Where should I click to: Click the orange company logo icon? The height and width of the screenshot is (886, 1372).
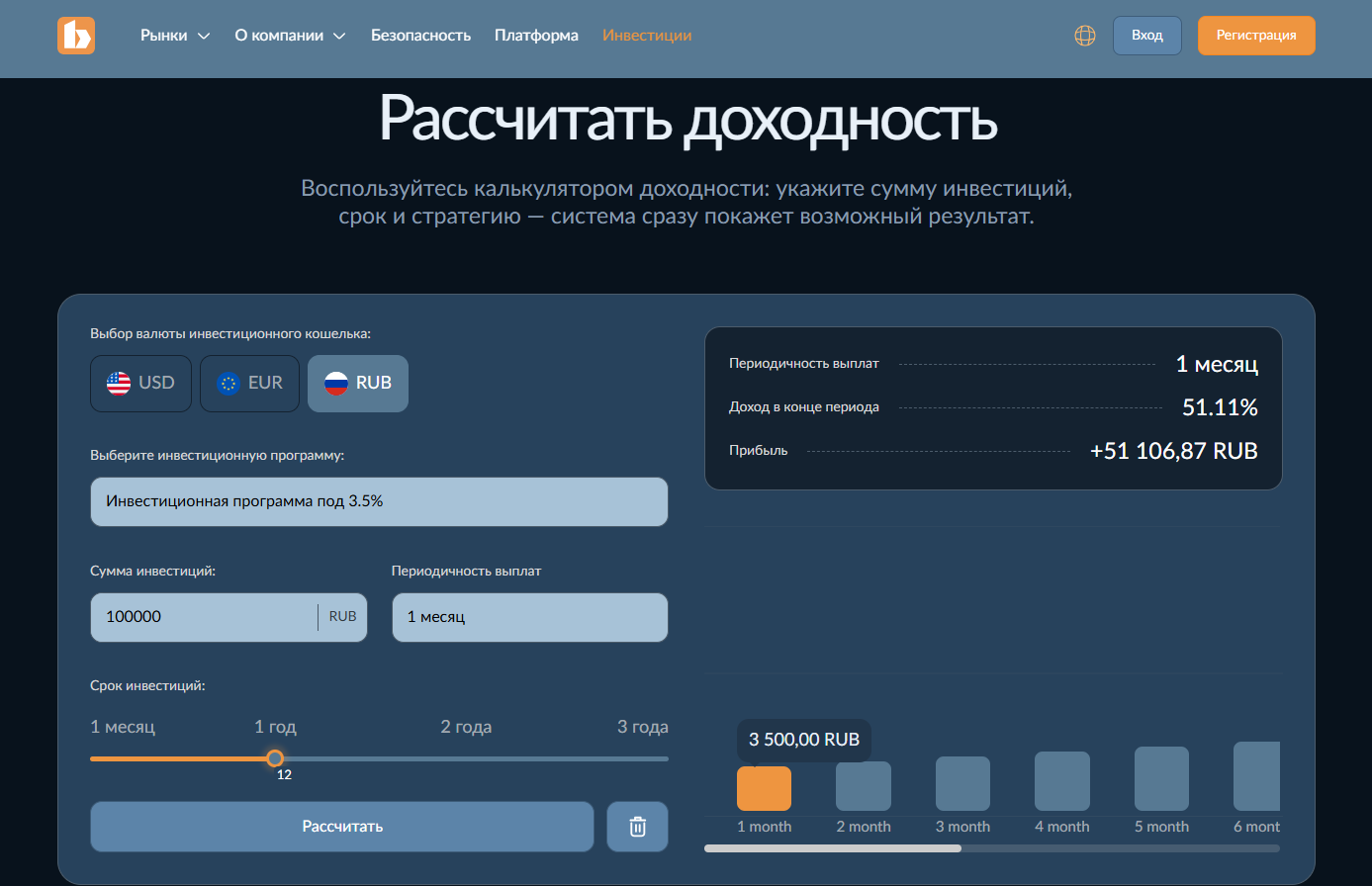point(76,36)
